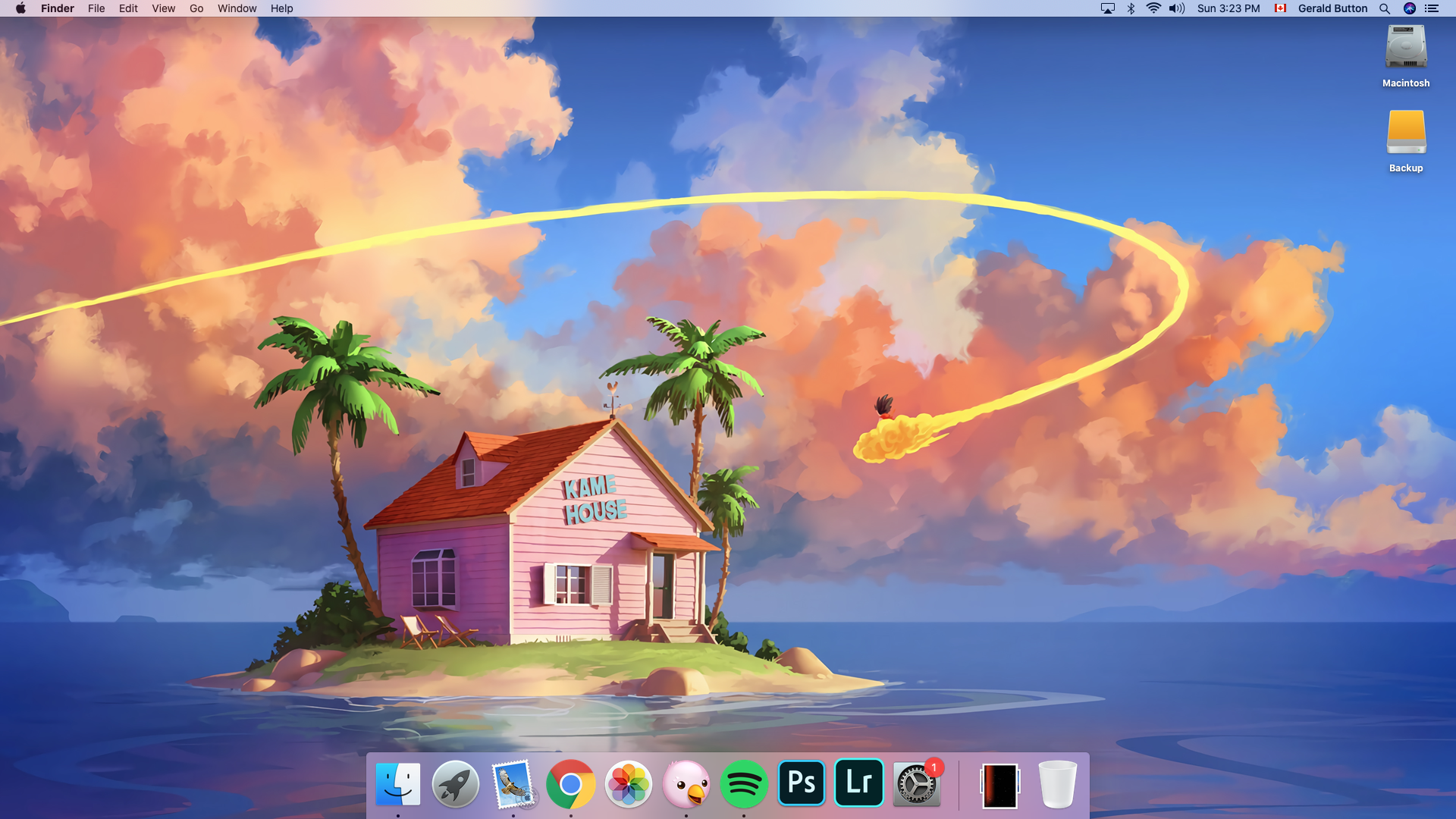Screen dimensions: 1456x819
Task: Open the Apple menu
Action: coord(20,8)
